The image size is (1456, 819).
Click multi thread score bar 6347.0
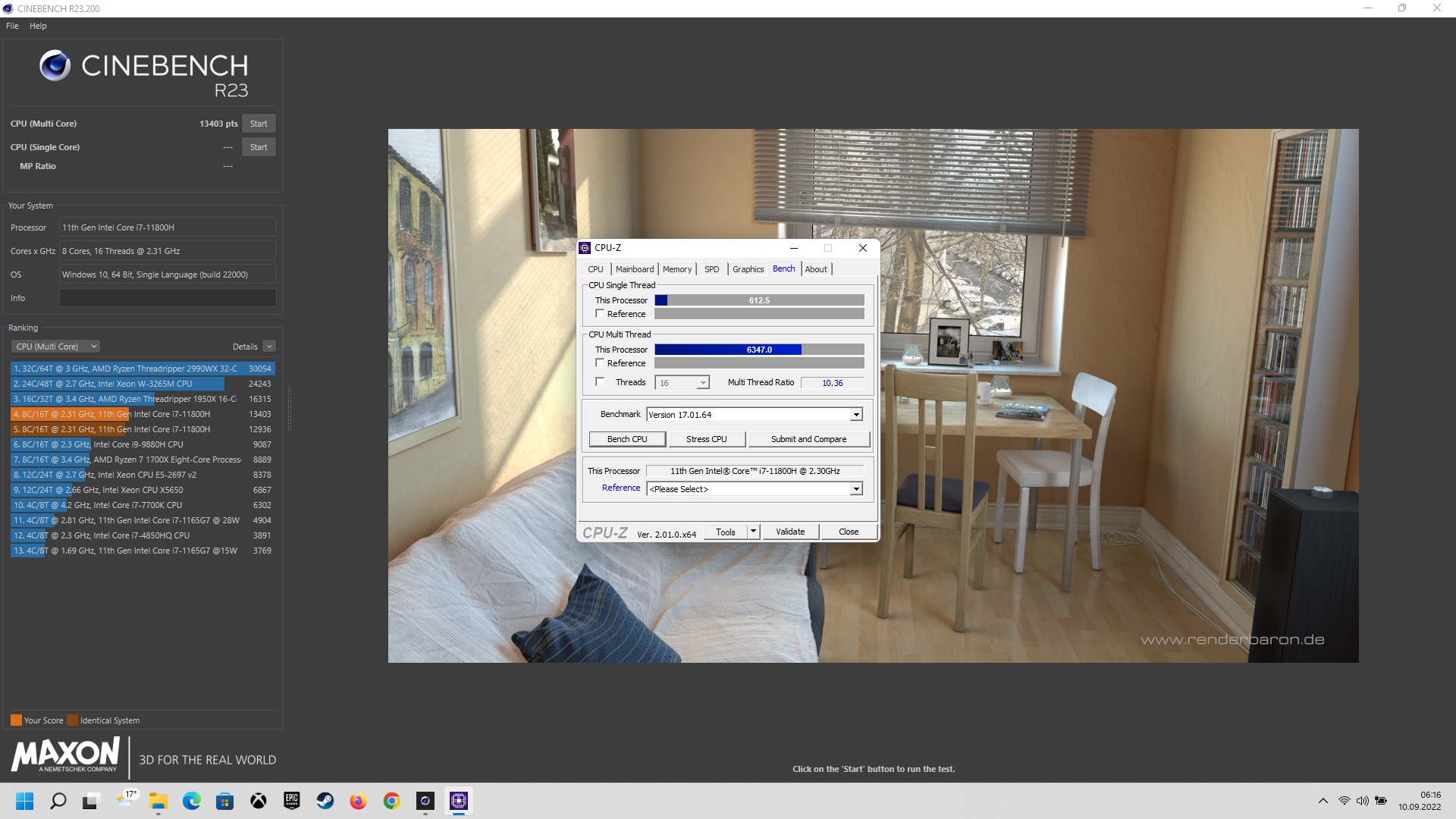click(x=759, y=350)
